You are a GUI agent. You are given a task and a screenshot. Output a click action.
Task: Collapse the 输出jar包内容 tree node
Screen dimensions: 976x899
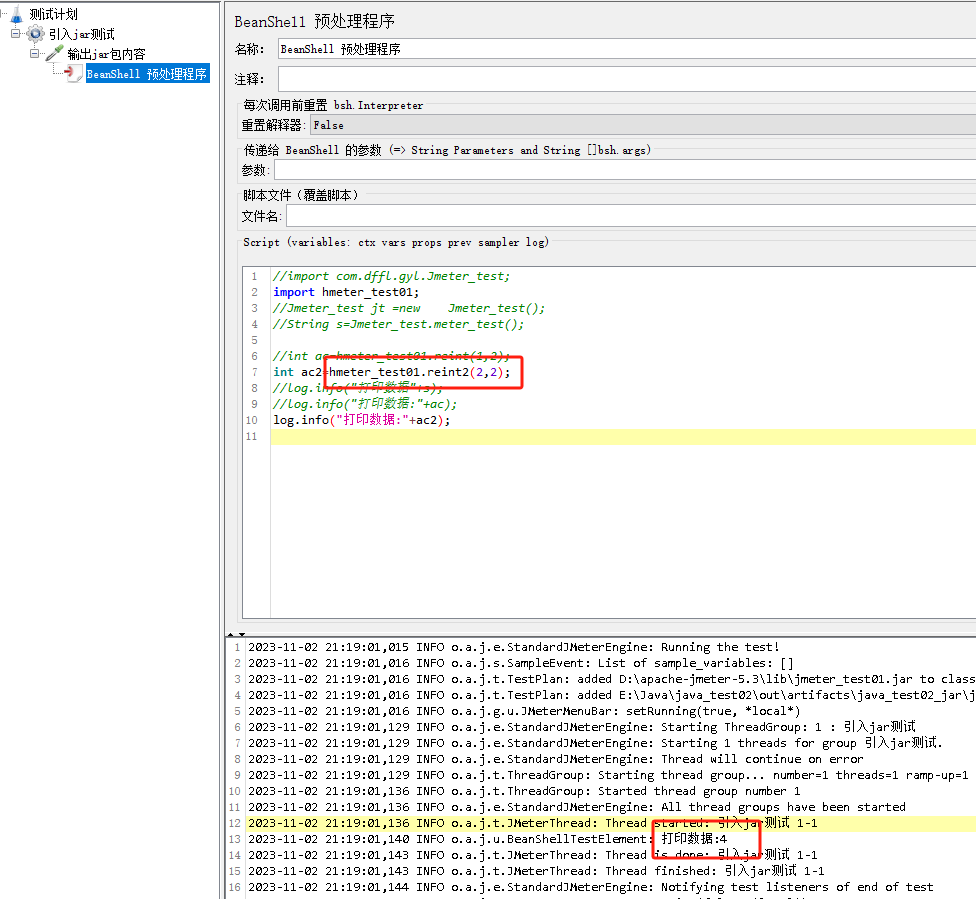coord(34,54)
